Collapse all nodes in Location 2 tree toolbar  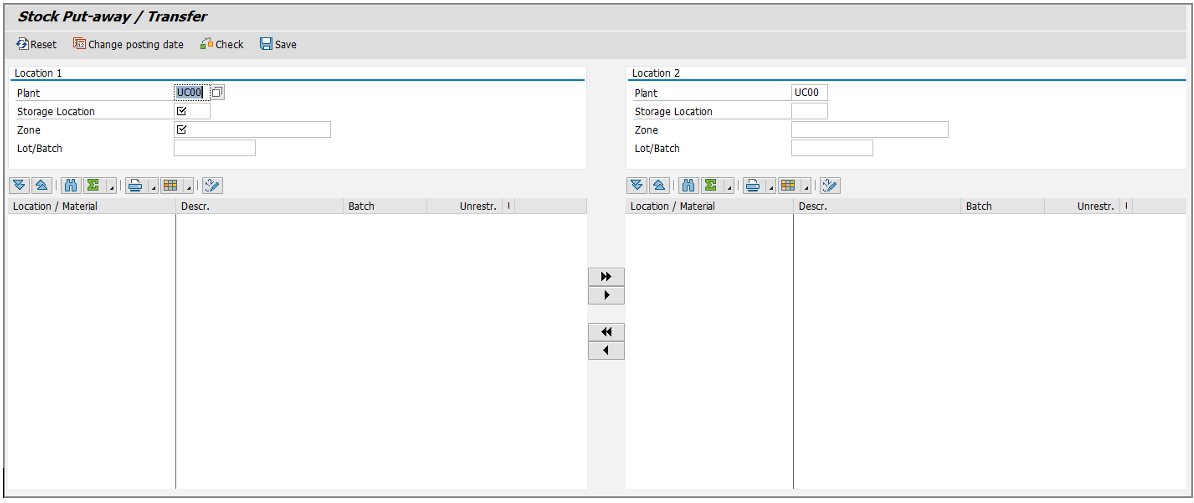(659, 185)
